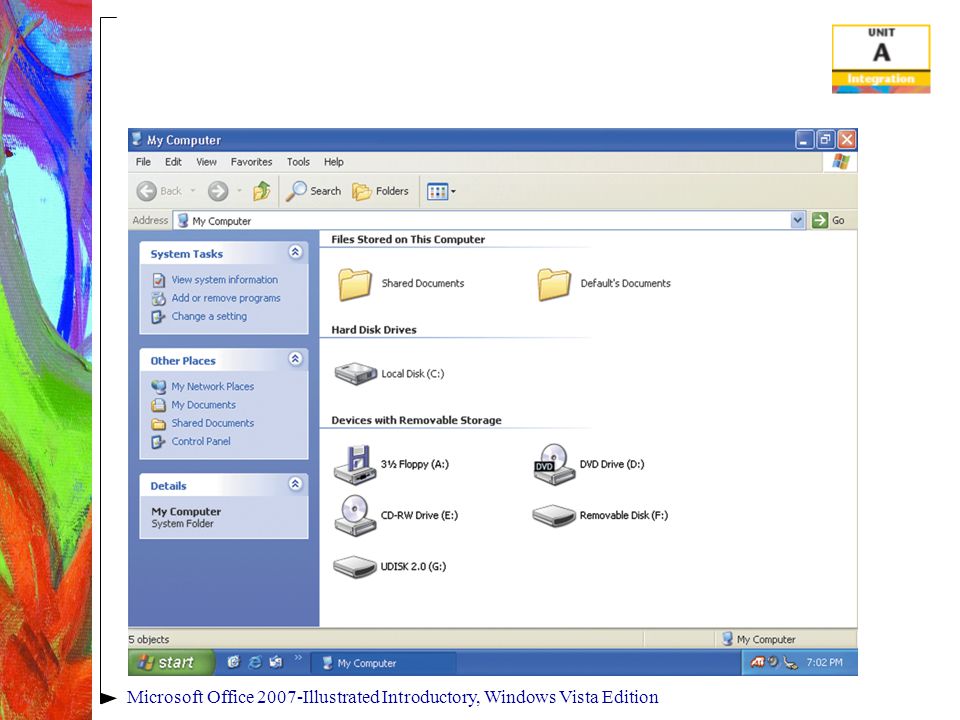960x720 pixels.
Task: Select the DVD Drive (D:) icon
Action: [x=553, y=465]
